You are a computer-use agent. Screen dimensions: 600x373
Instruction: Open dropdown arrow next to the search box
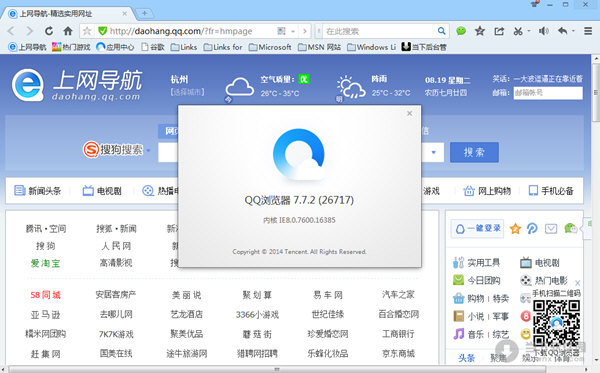coord(434,152)
